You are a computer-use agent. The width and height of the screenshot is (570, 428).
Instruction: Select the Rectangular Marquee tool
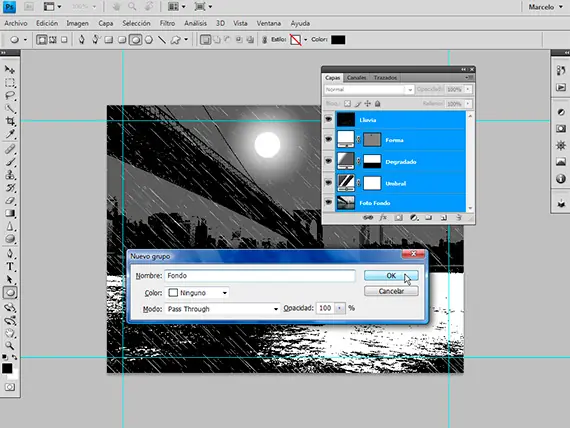(x=10, y=83)
